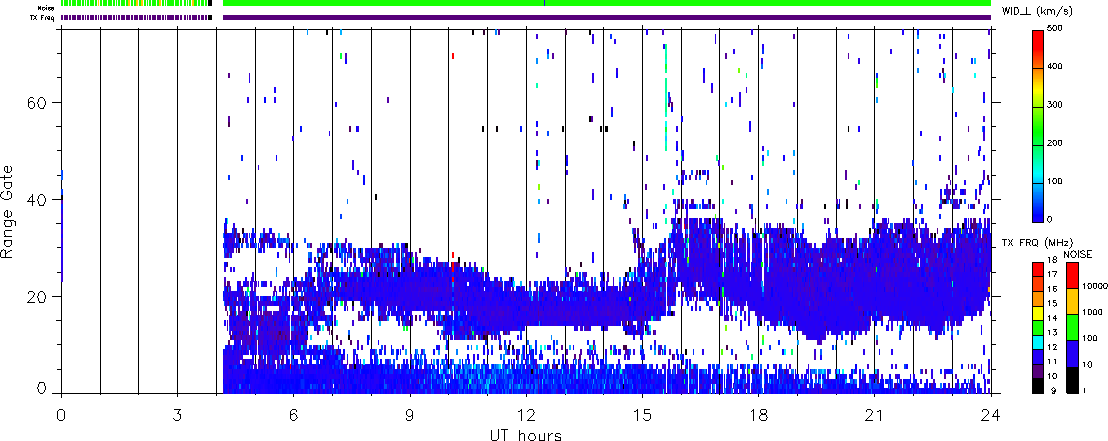The height and width of the screenshot is (441, 1108).
Task: Pick the yellow segment of TX FRQ bar
Action: (x=1038, y=313)
